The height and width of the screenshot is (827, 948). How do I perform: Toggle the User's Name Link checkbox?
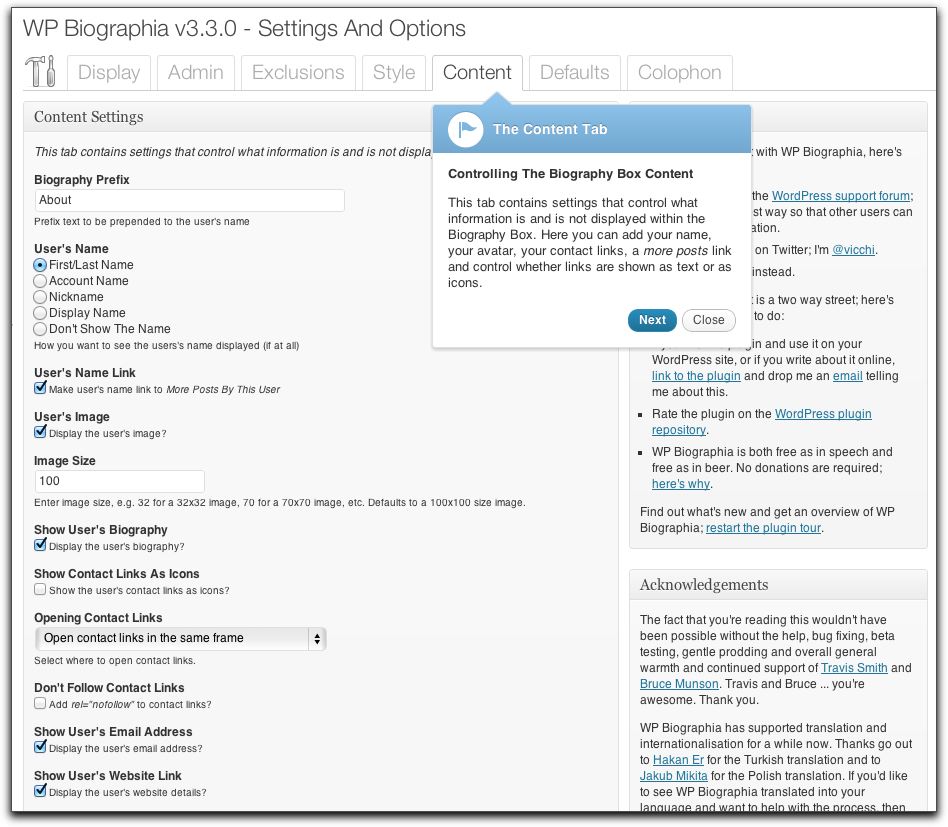(x=40, y=388)
